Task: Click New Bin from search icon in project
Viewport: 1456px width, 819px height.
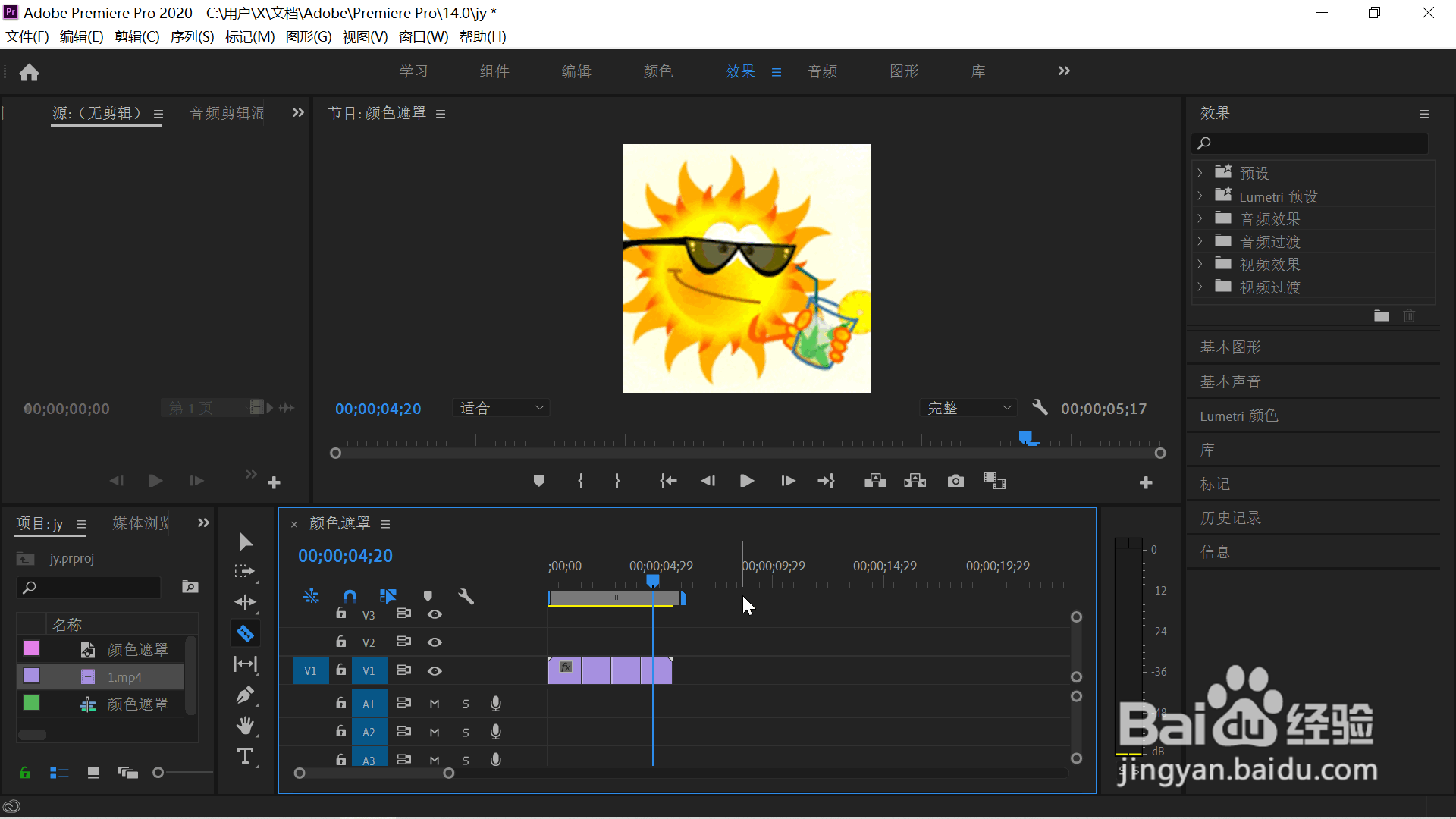Action: [x=190, y=587]
